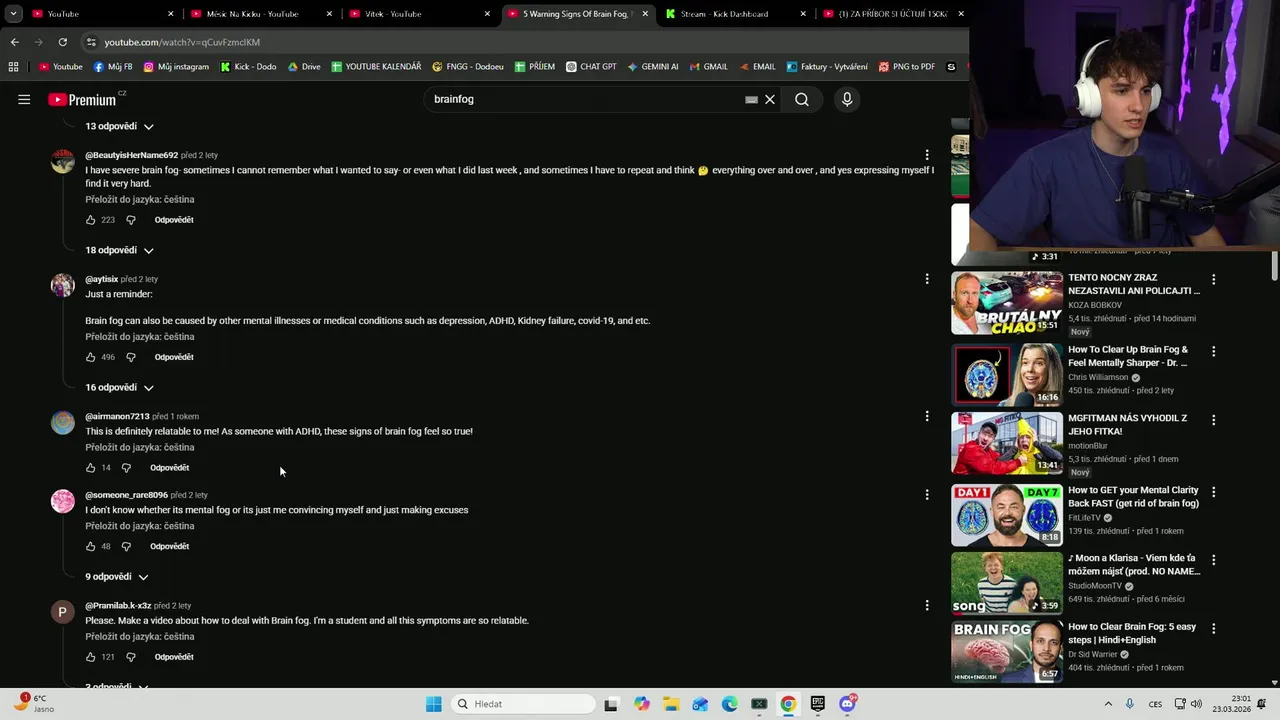This screenshot has width=1280, height=720.
Task: Open @Pramilab.k-x3z channel name link
Action: point(118,606)
